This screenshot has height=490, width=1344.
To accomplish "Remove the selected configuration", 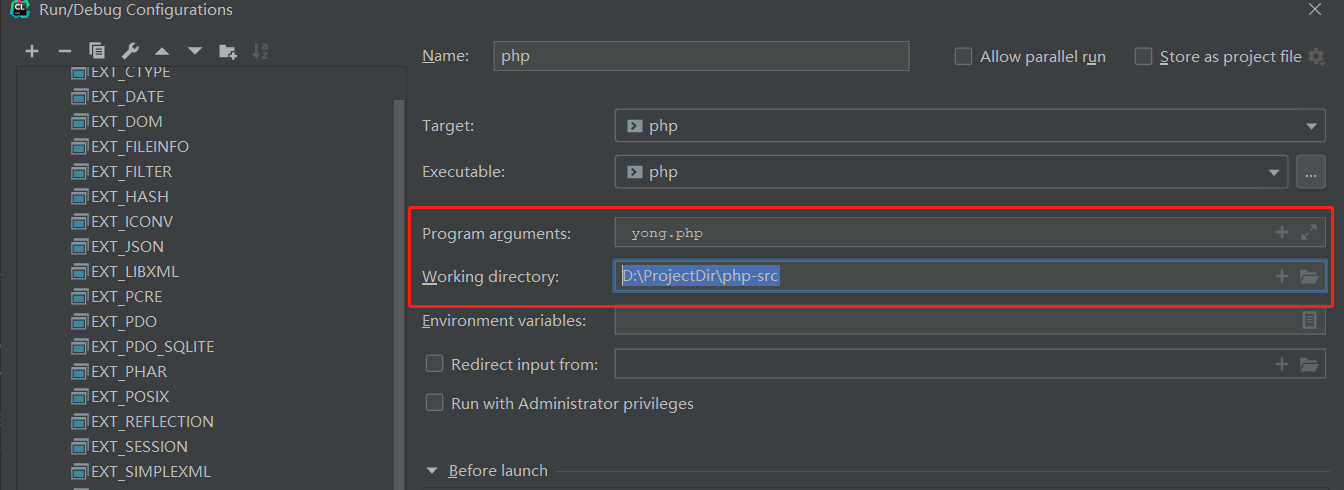I will pos(65,51).
